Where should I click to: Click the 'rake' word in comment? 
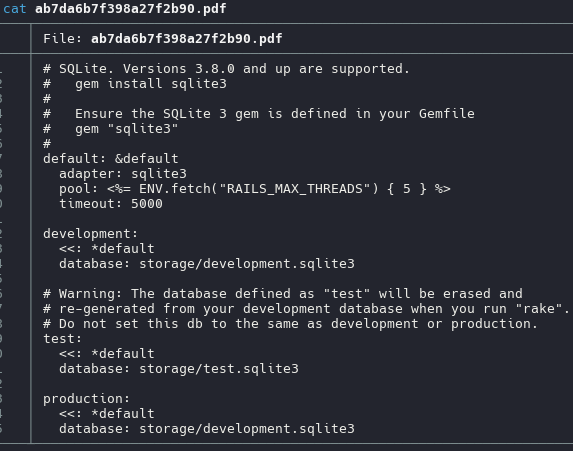(x=539, y=308)
